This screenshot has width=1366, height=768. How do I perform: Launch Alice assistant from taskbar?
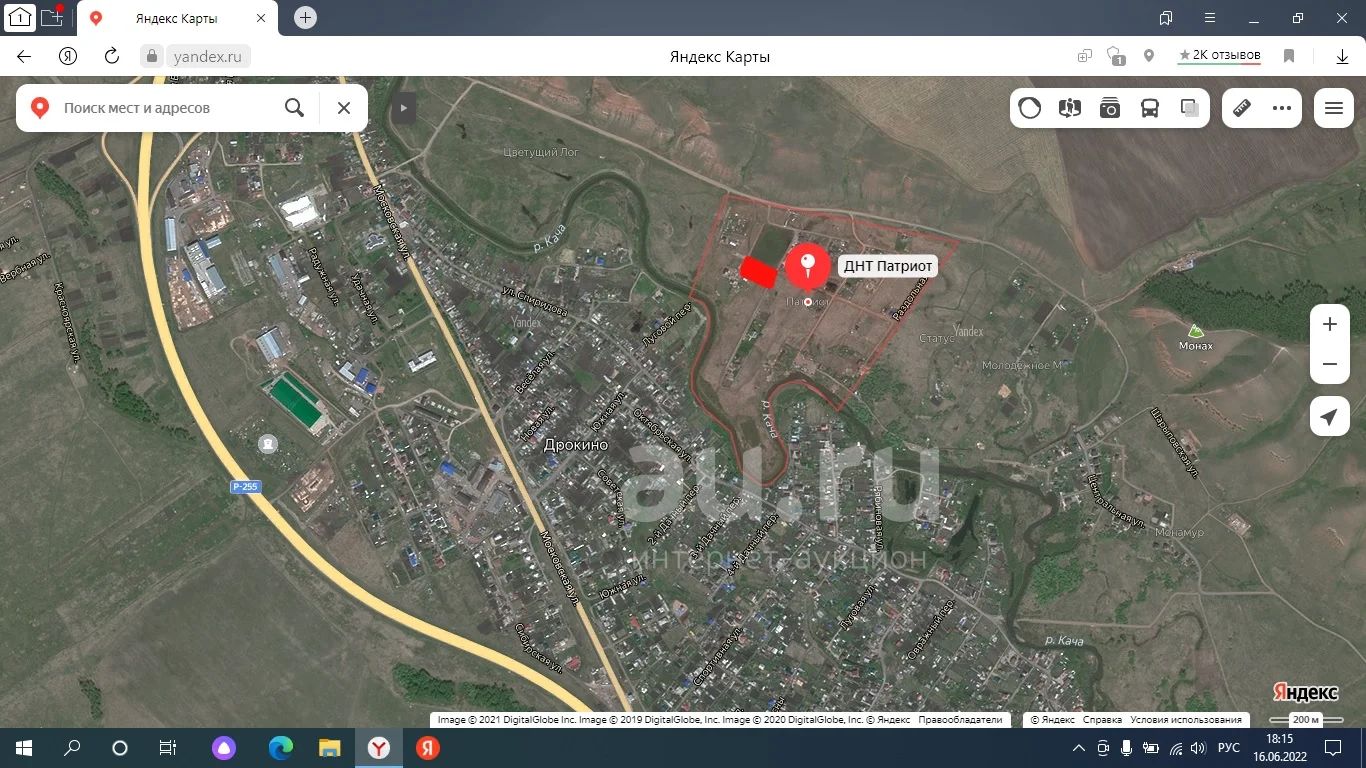tap(224, 748)
